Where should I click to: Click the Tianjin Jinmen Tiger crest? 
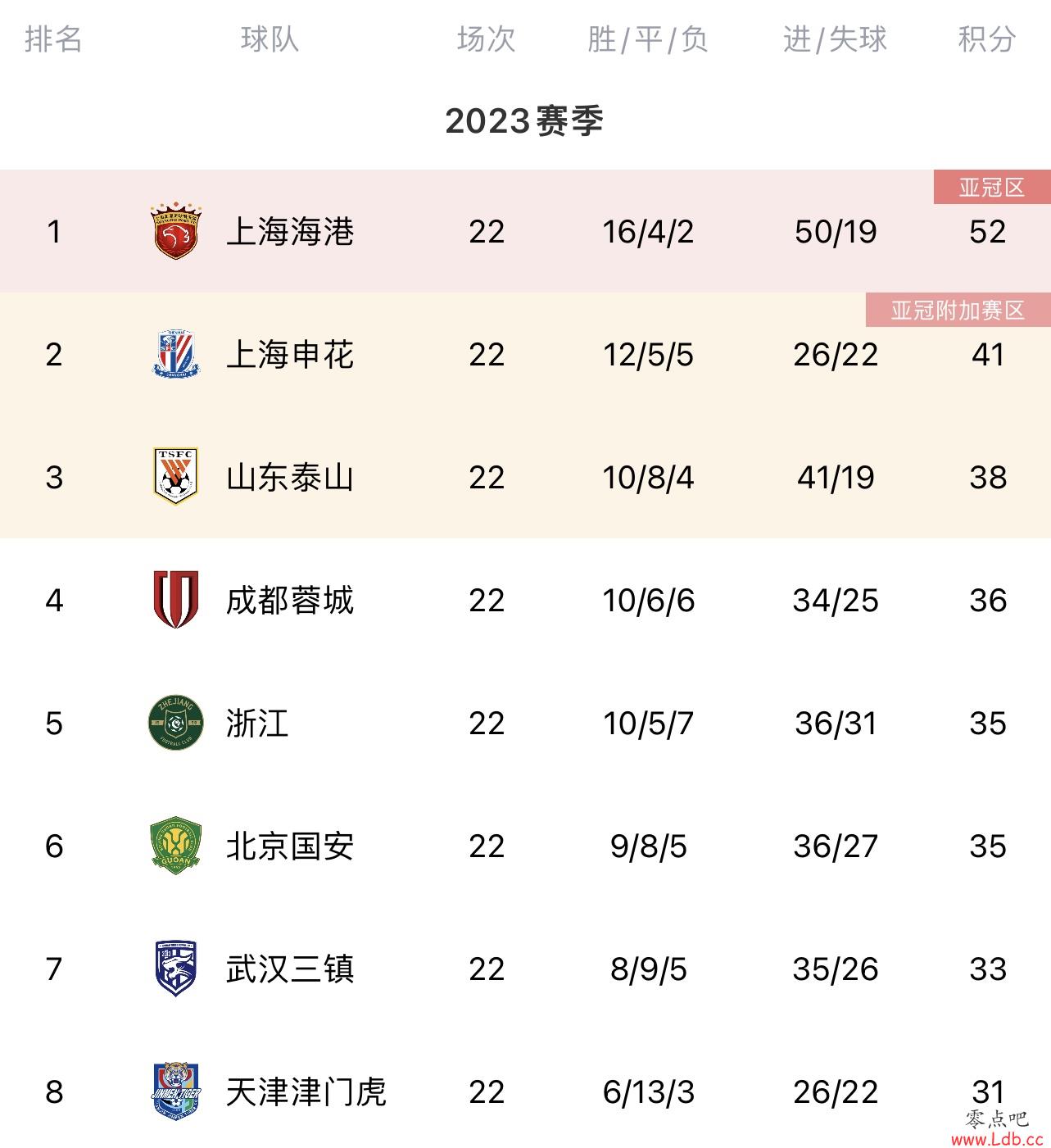click(x=176, y=1091)
